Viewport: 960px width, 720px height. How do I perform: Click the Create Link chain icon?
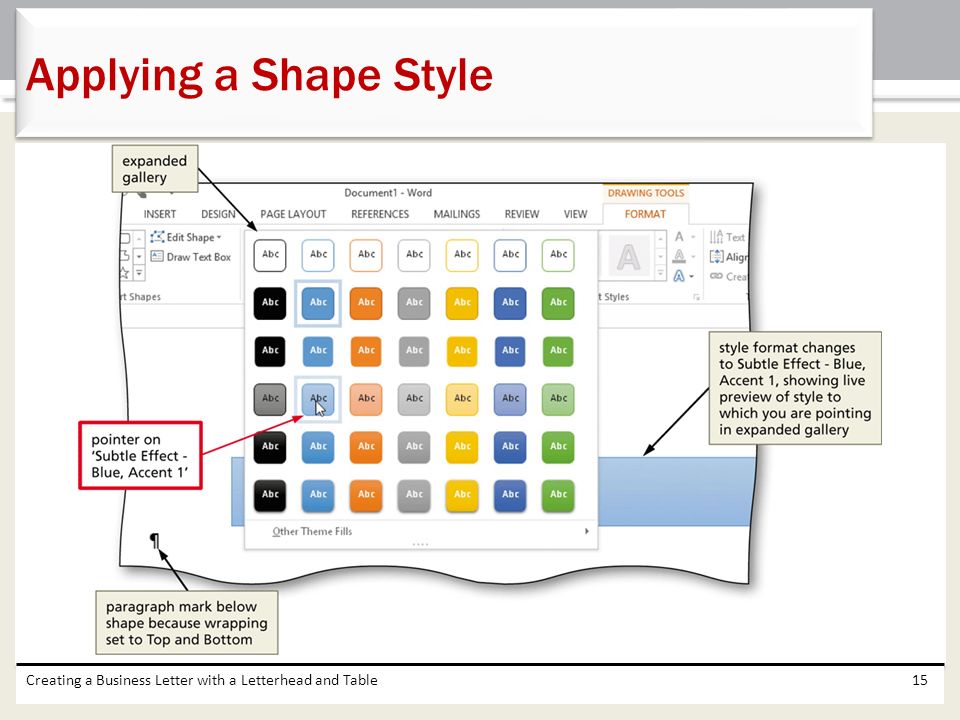(x=716, y=276)
